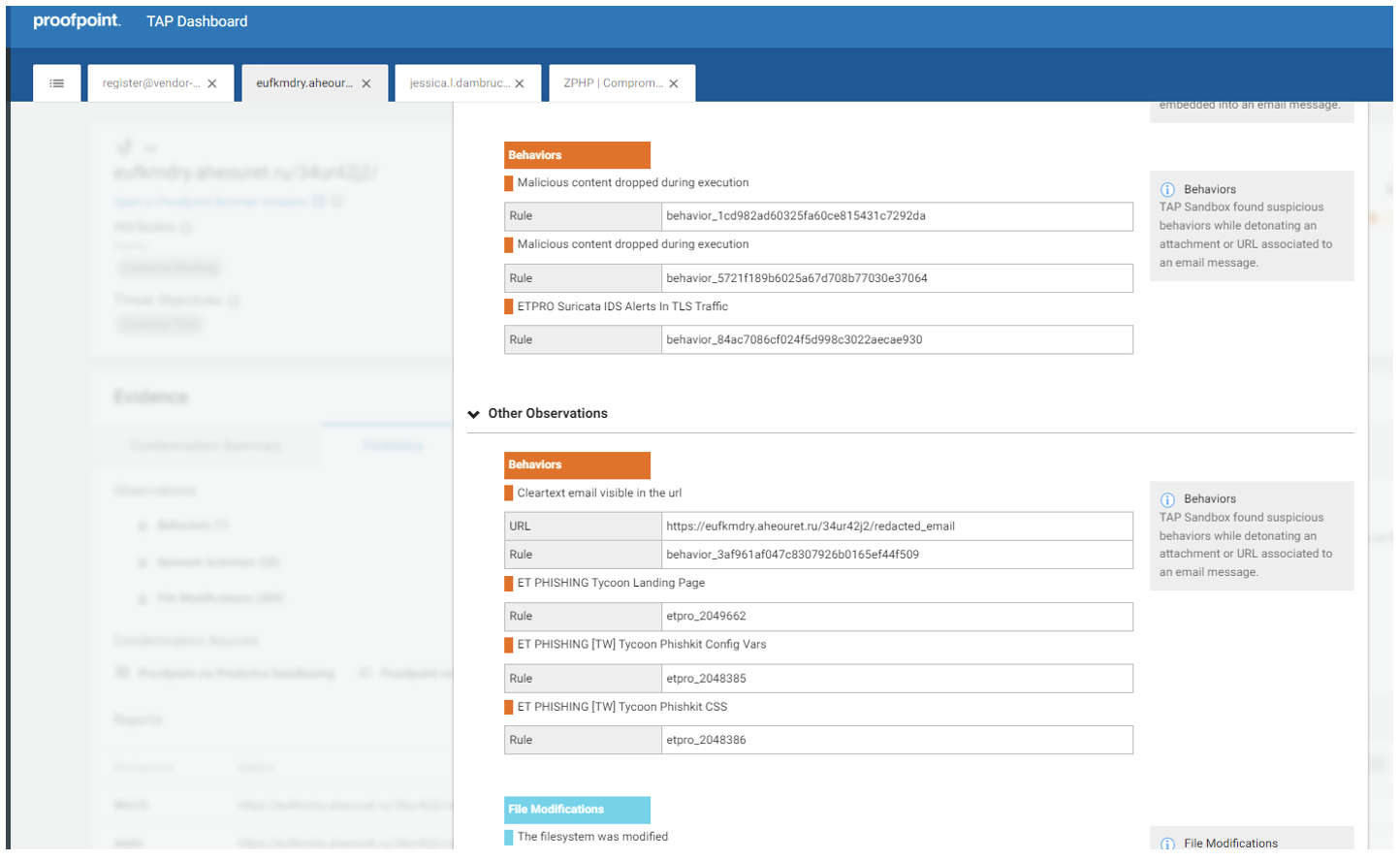Click the URL field label cell

pos(583,526)
